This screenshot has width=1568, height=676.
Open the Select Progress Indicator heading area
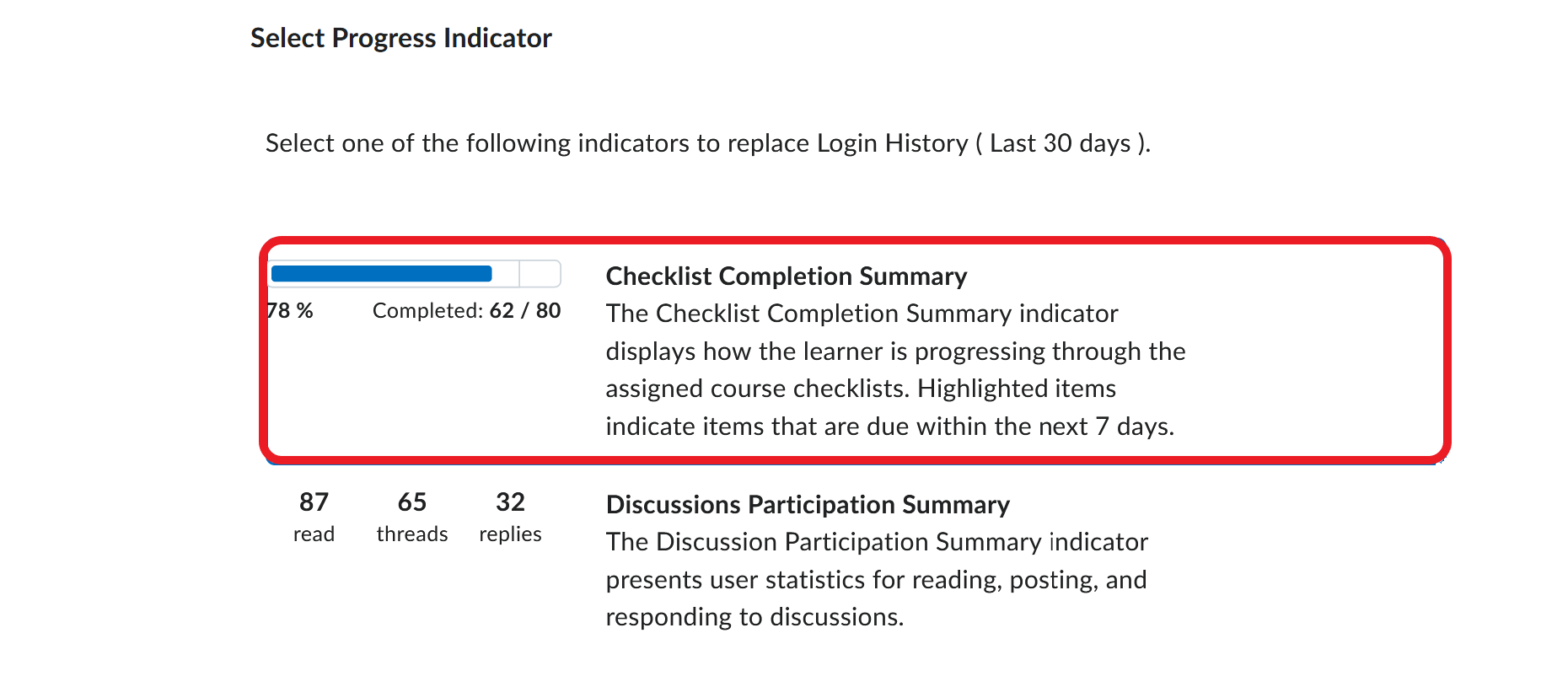click(x=400, y=38)
